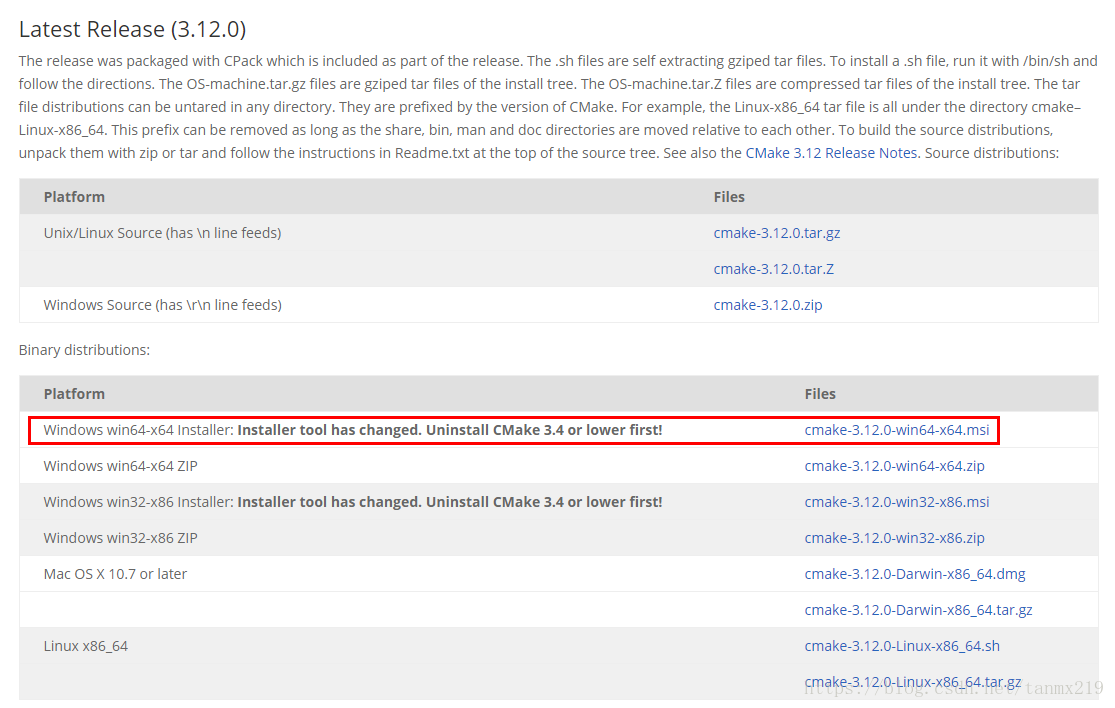Open the CMake 3.12 Release Notes link
The width and height of the screenshot is (1115, 708).
point(831,153)
